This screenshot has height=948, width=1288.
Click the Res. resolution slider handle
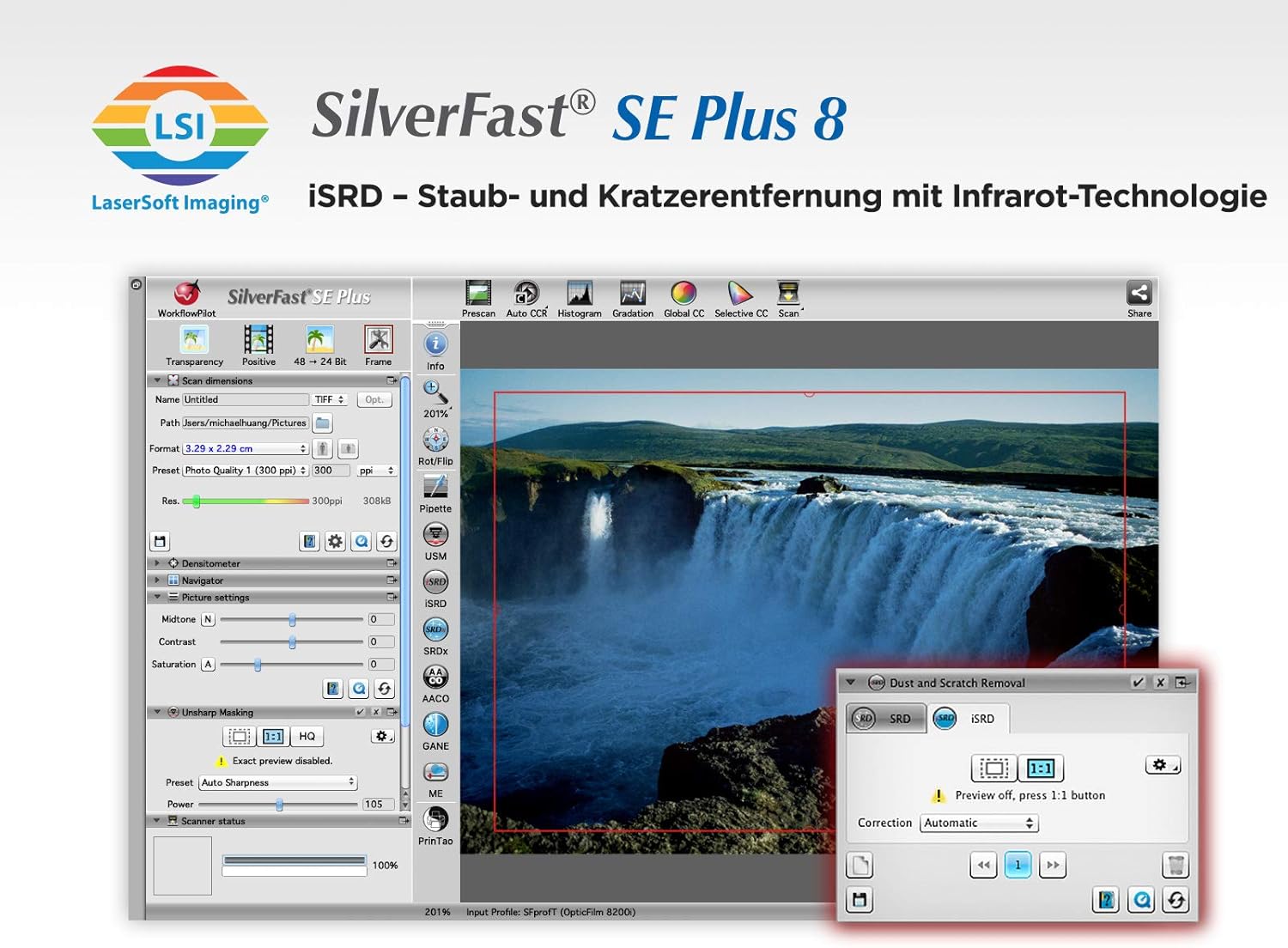point(197,501)
